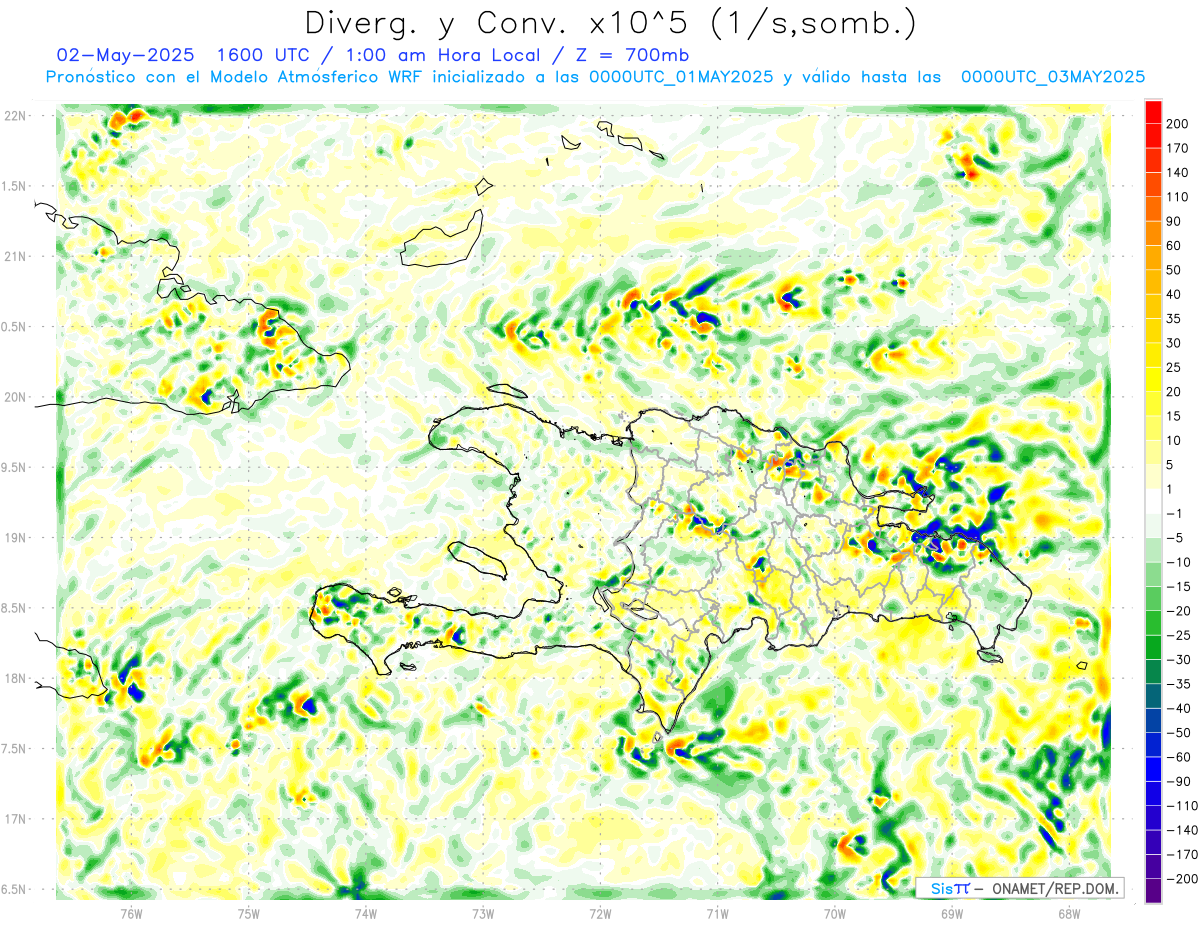Click the '-170' colorbar label

(1181, 855)
